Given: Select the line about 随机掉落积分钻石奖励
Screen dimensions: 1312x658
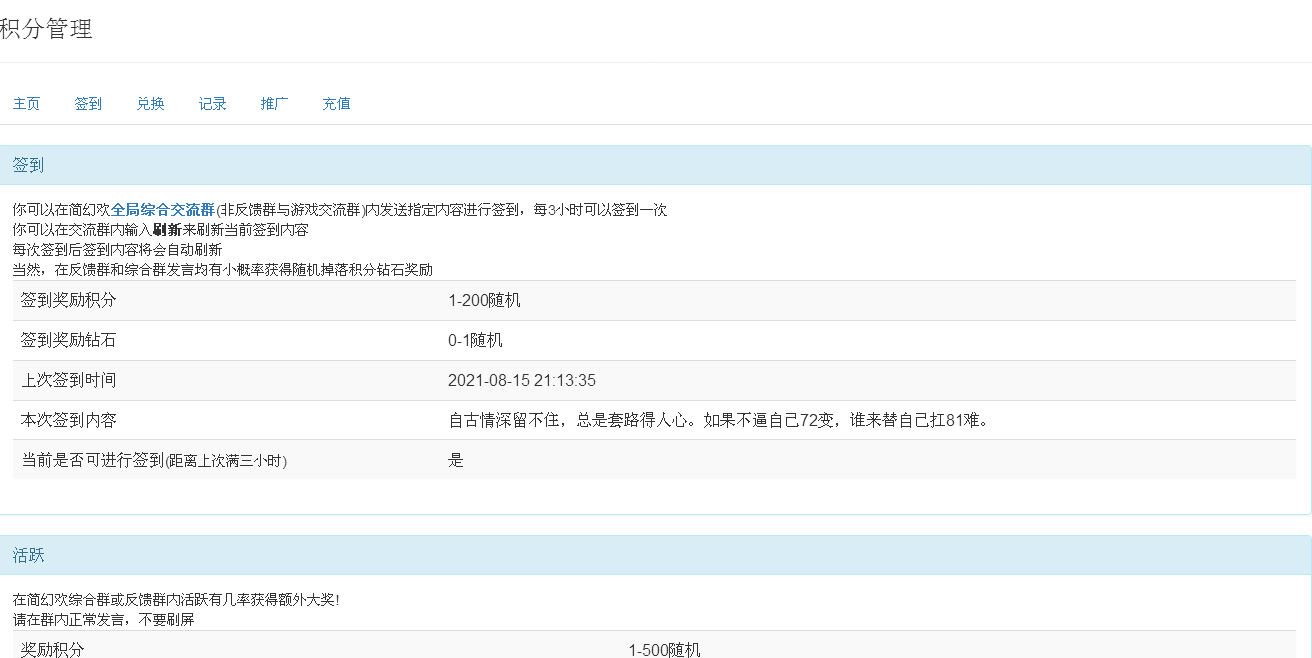Looking at the screenshot, I should click(222, 270).
